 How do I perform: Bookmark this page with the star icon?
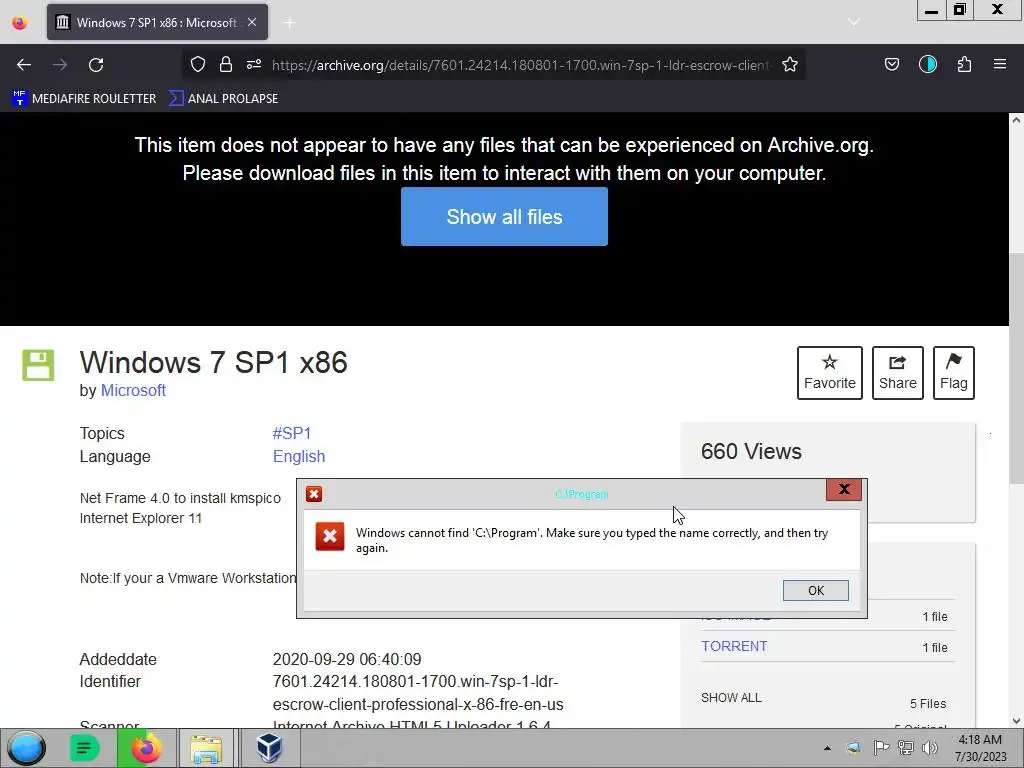(790, 64)
